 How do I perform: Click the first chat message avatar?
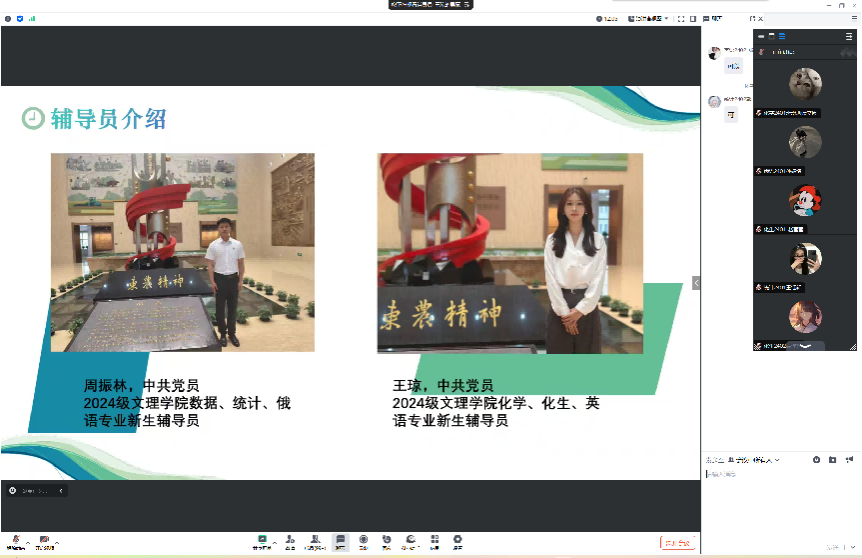[714, 53]
